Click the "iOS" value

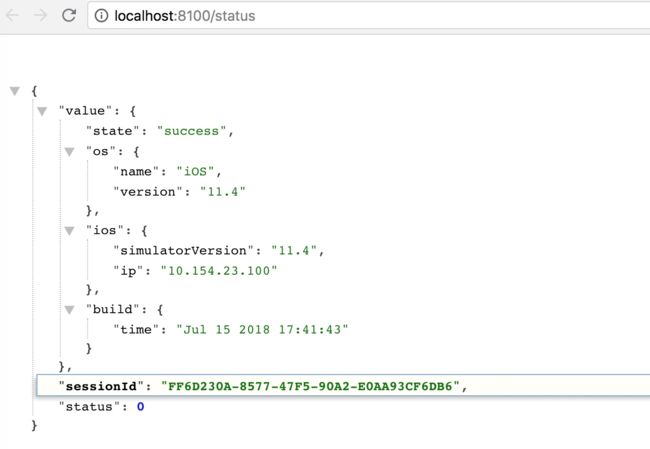coord(195,172)
